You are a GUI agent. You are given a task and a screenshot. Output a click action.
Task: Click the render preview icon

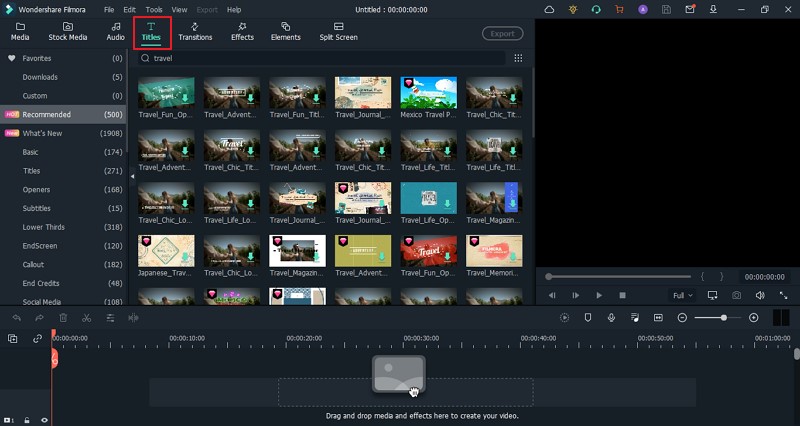pos(564,318)
